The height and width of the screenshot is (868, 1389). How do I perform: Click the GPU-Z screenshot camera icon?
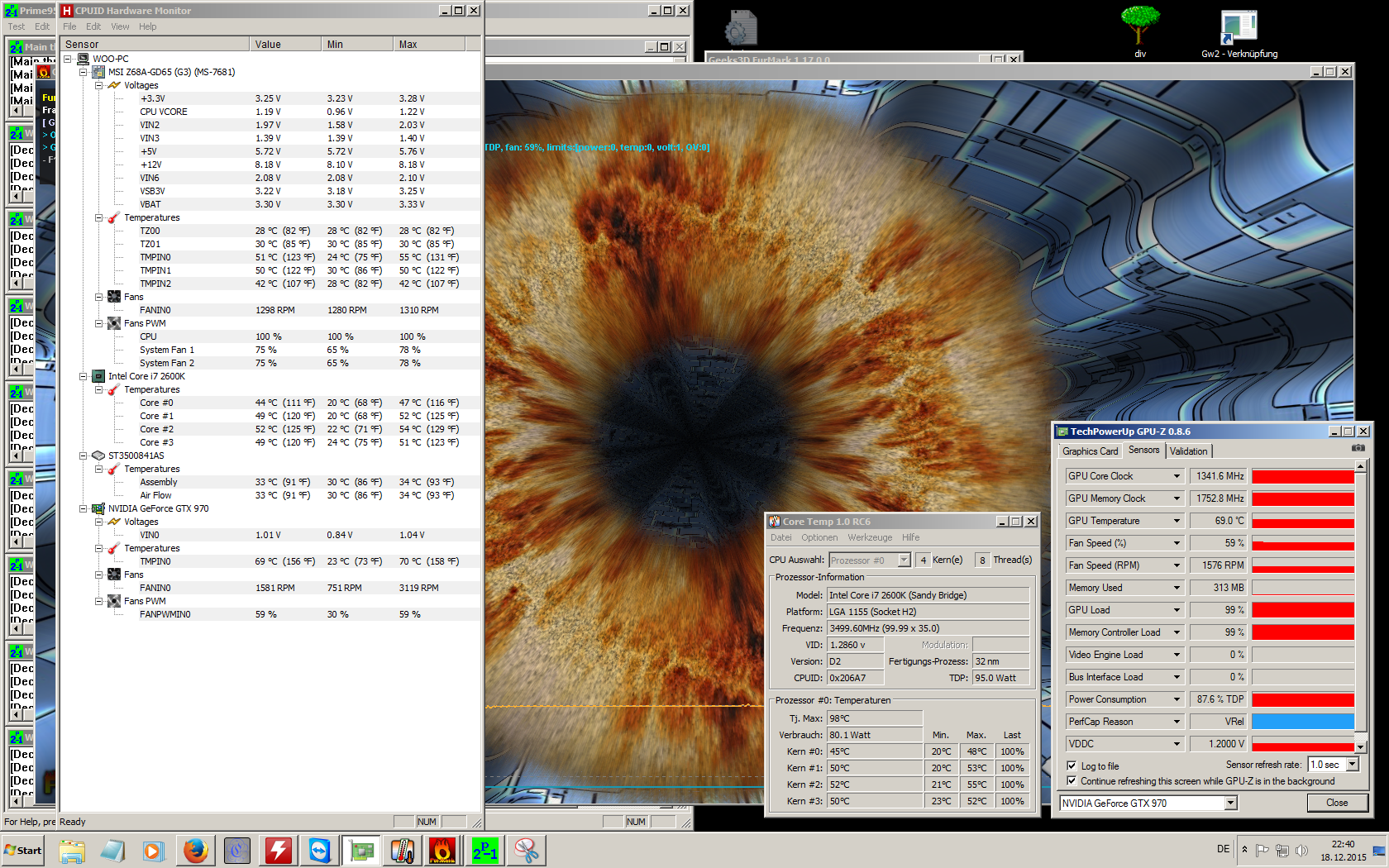pos(1358,448)
